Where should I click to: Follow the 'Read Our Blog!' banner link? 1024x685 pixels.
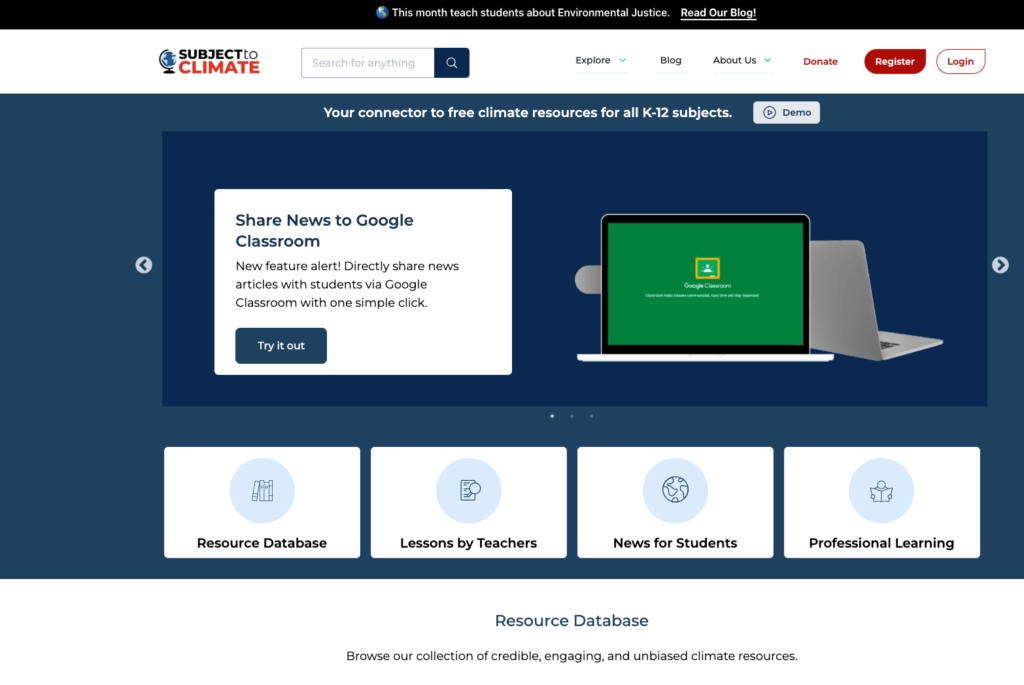click(x=718, y=13)
